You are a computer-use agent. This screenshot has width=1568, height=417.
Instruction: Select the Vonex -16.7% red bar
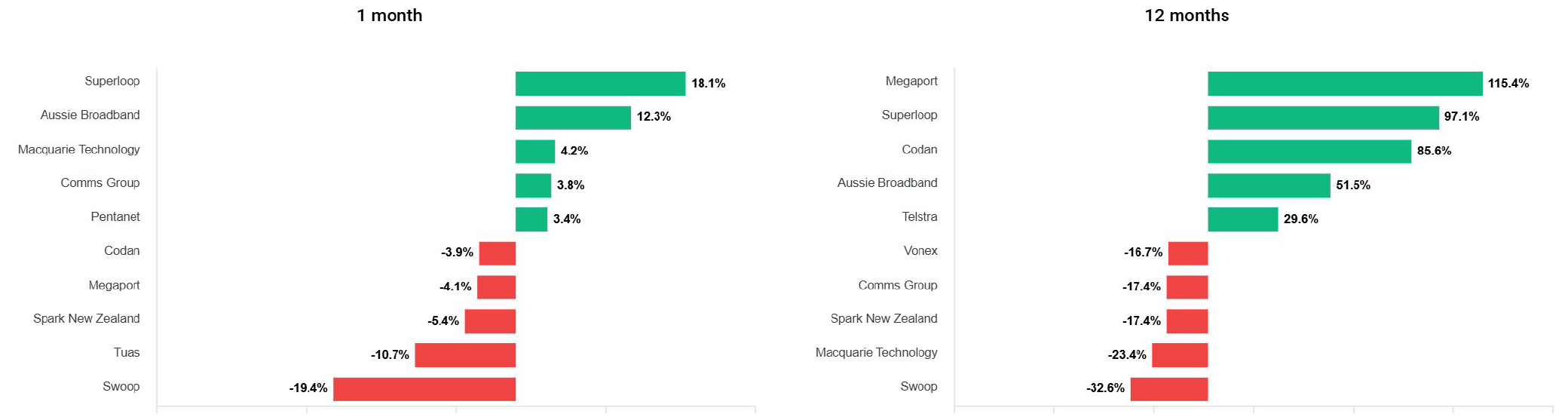coord(1187,253)
